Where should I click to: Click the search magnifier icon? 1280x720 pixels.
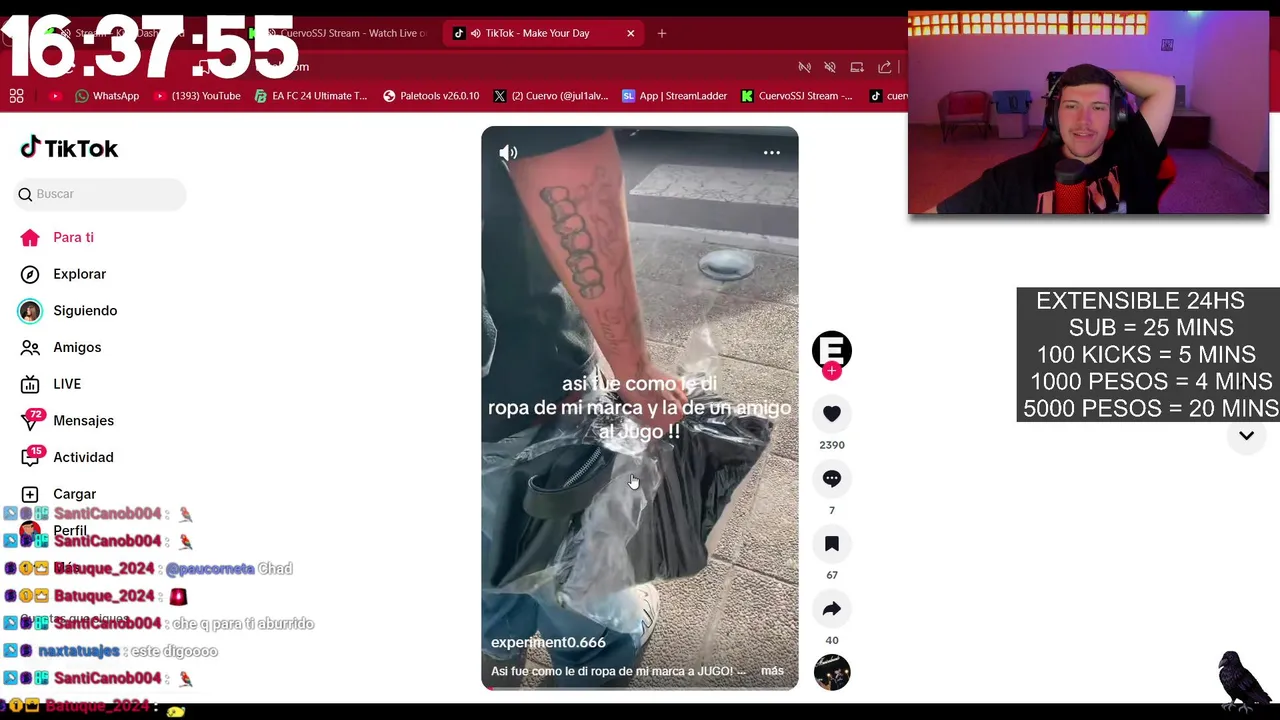click(x=25, y=194)
